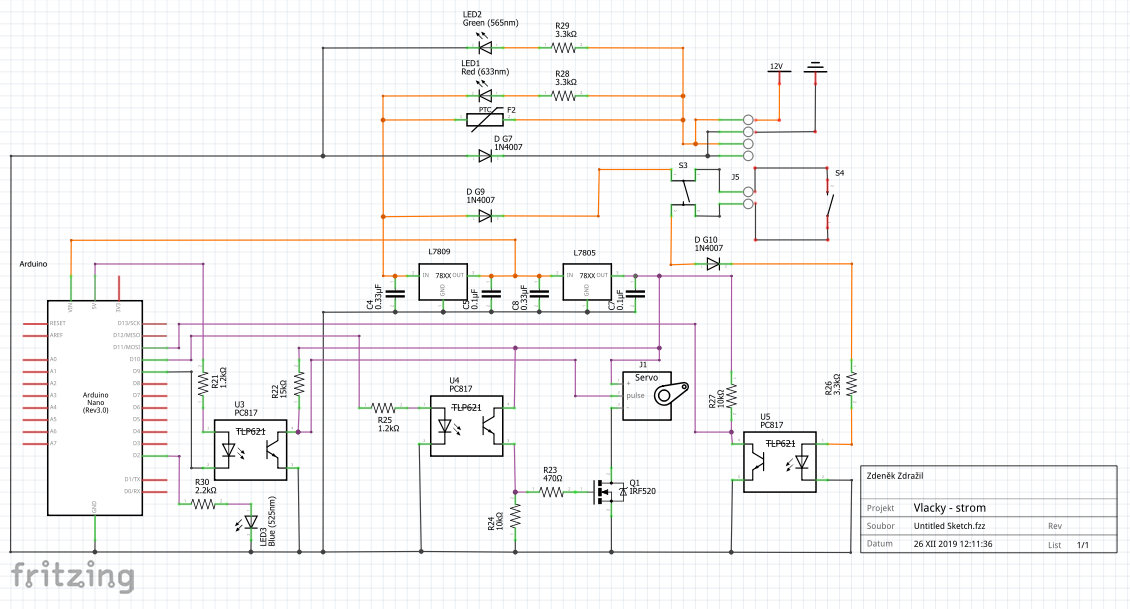Select the green LED2 diode symbol
Image resolution: width=1130 pixels, height=609 pixels.
pos(485,47)
